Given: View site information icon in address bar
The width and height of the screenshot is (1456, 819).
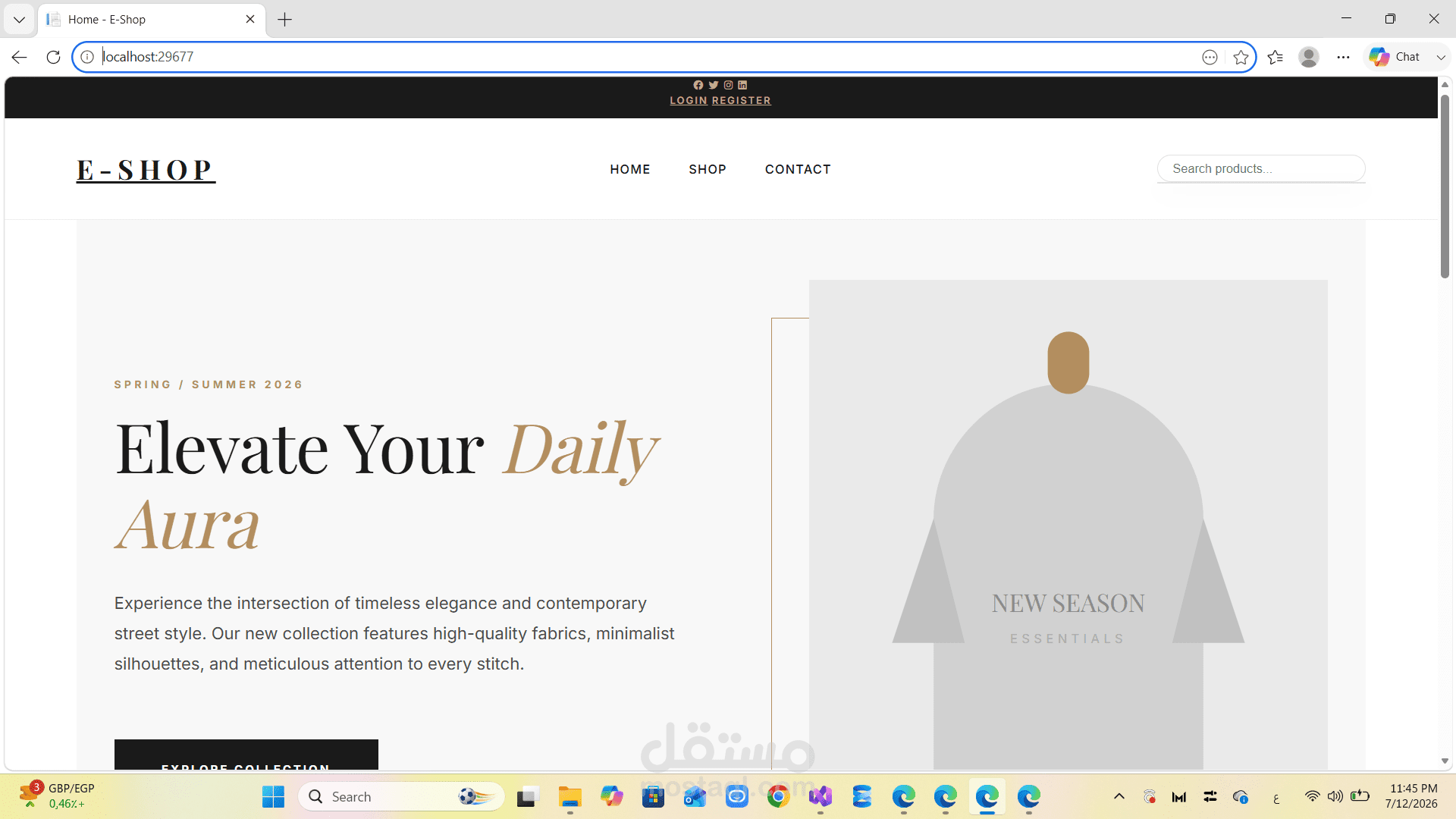Looking at the screenshot, I should pyautogui.click(x=87, y=57).
